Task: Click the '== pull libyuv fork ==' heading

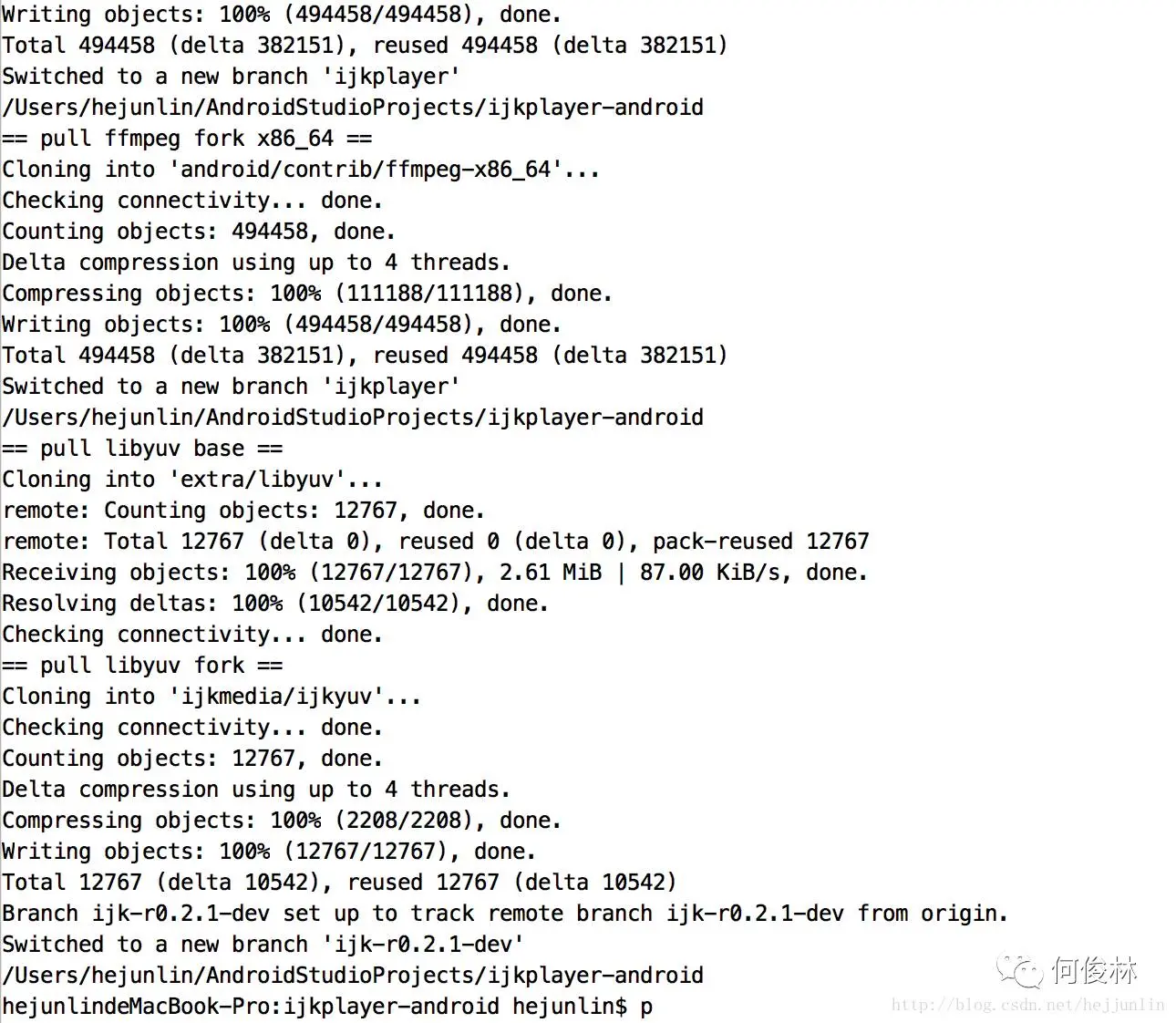Action: 142,666
